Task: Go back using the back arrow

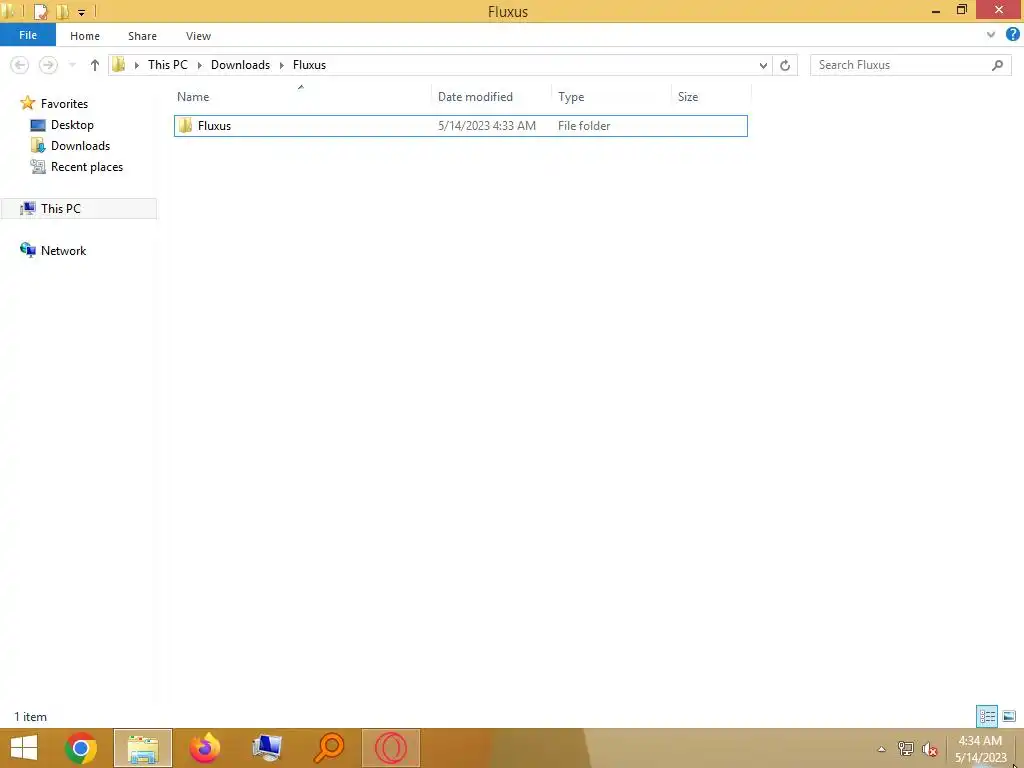Action: coord(20,65)
